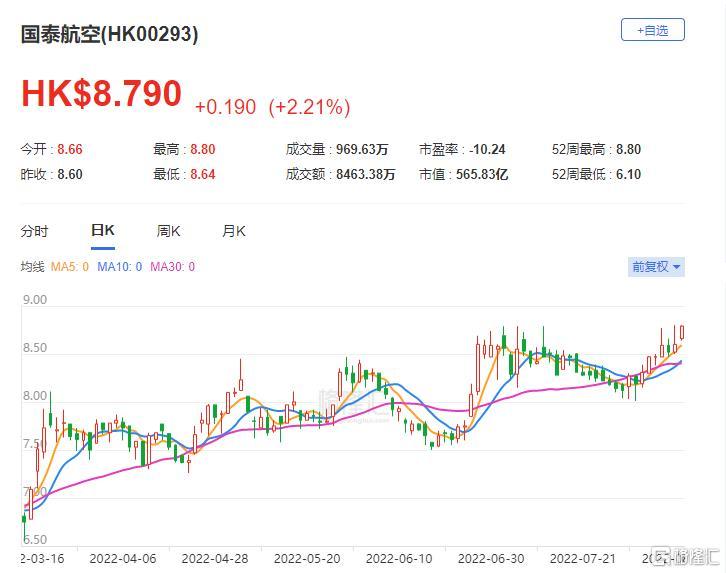The height and width of the screenshot is (573, 726).
Task: Click the 8.50 price axis label
Action: (x=35, y=348)
